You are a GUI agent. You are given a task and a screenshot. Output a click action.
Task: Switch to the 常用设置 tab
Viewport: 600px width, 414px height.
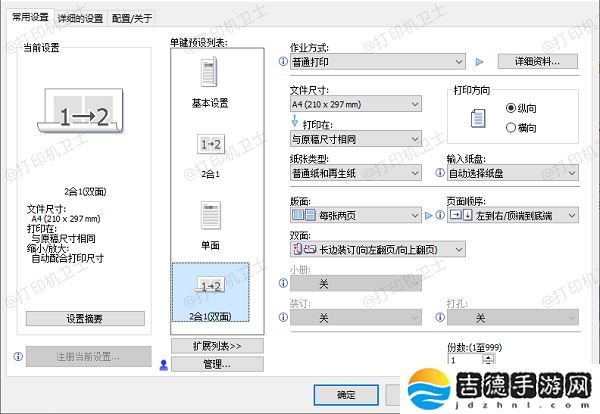tap(30, 17)
